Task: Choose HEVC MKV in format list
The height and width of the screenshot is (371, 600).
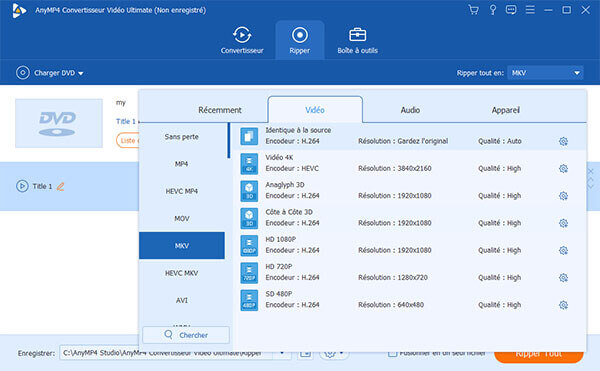Action: click(182, 273)
